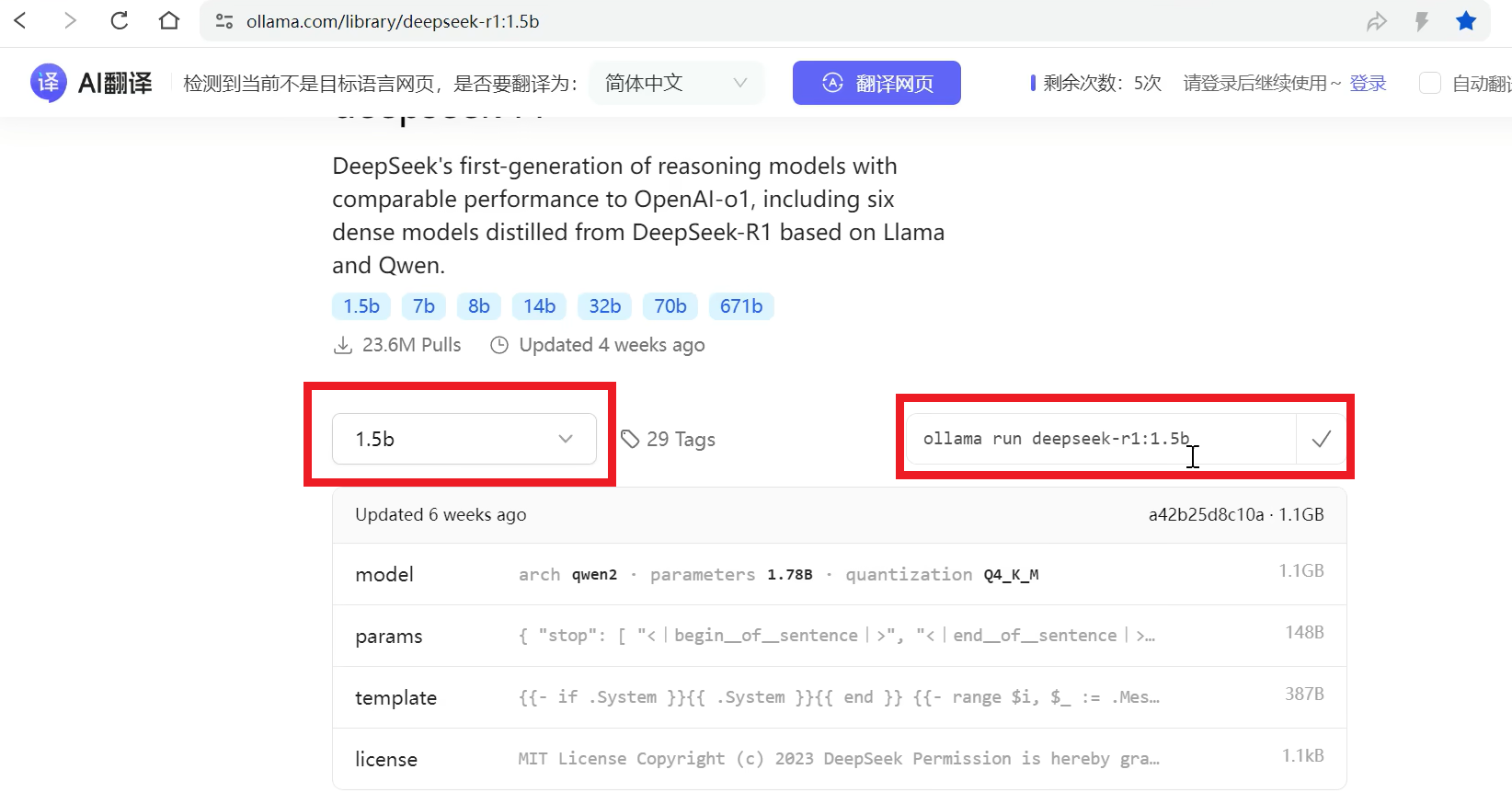Open the template file row
1512x804 pixels.
pos(840,697)
